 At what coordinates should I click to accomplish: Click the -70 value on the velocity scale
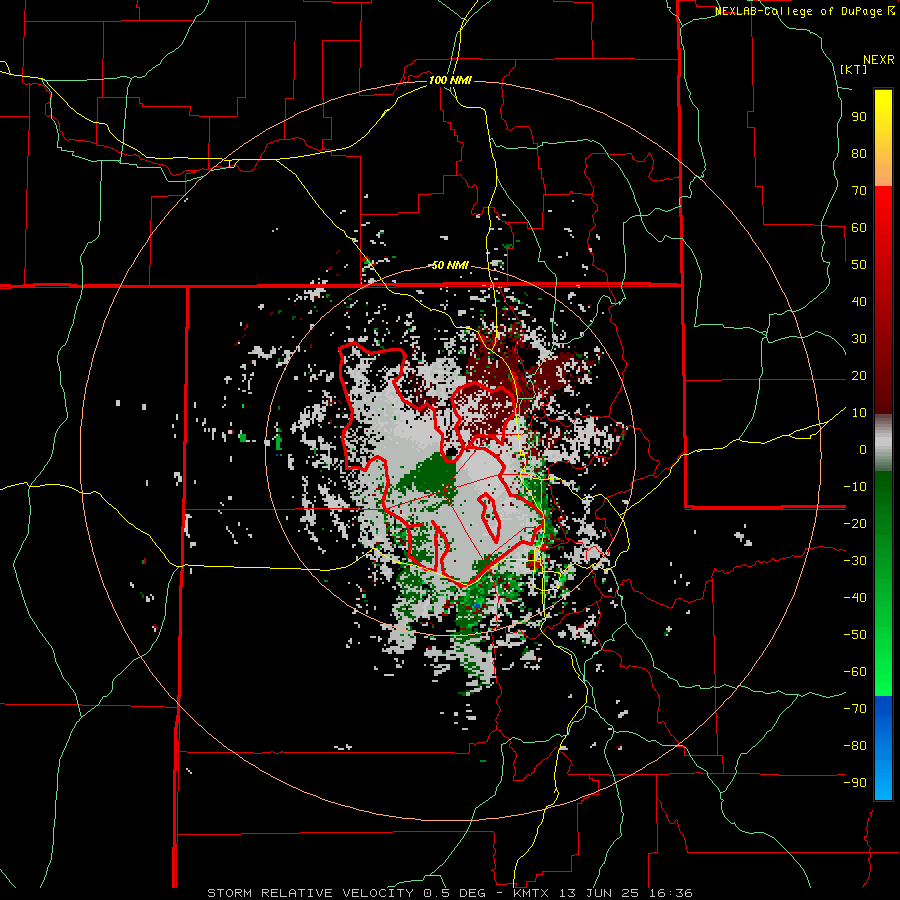tap(855, 709)
